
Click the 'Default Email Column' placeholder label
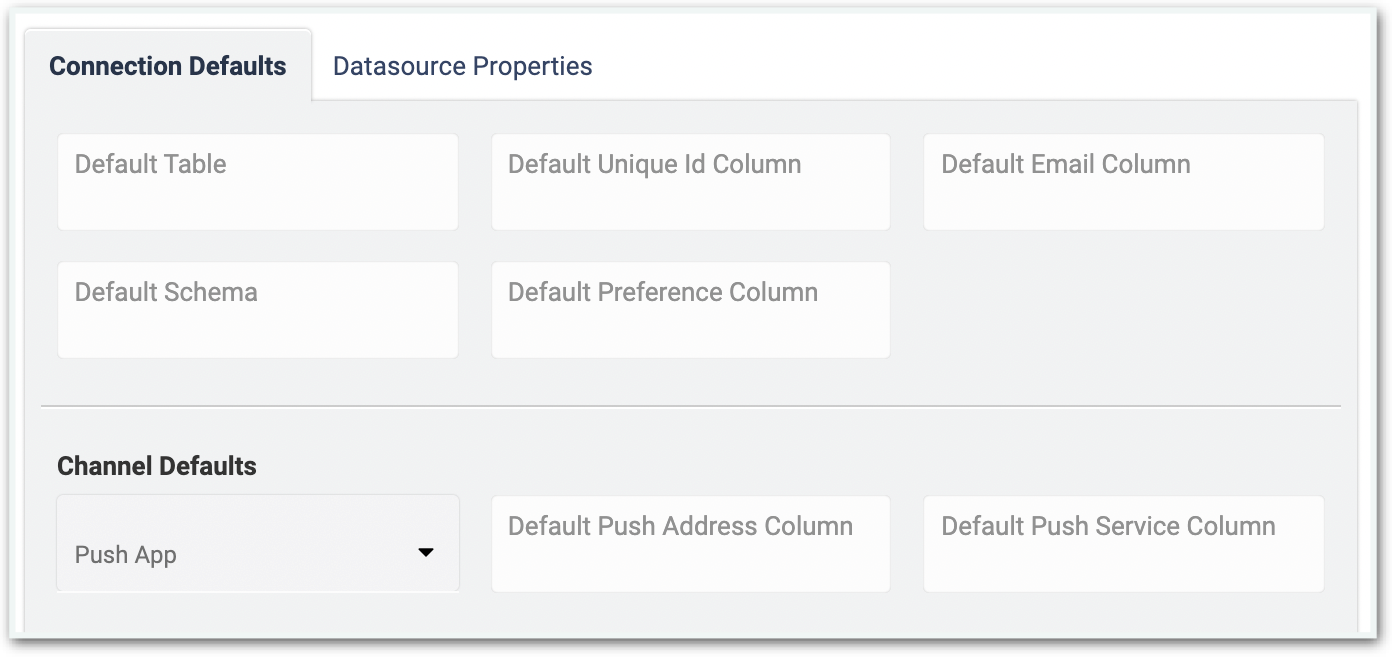coord(1066,164)
